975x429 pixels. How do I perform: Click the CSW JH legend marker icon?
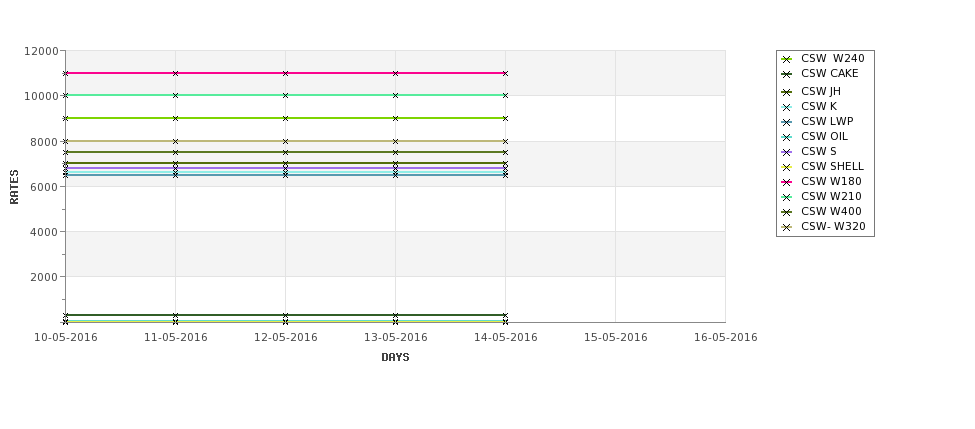pos(787,92)
